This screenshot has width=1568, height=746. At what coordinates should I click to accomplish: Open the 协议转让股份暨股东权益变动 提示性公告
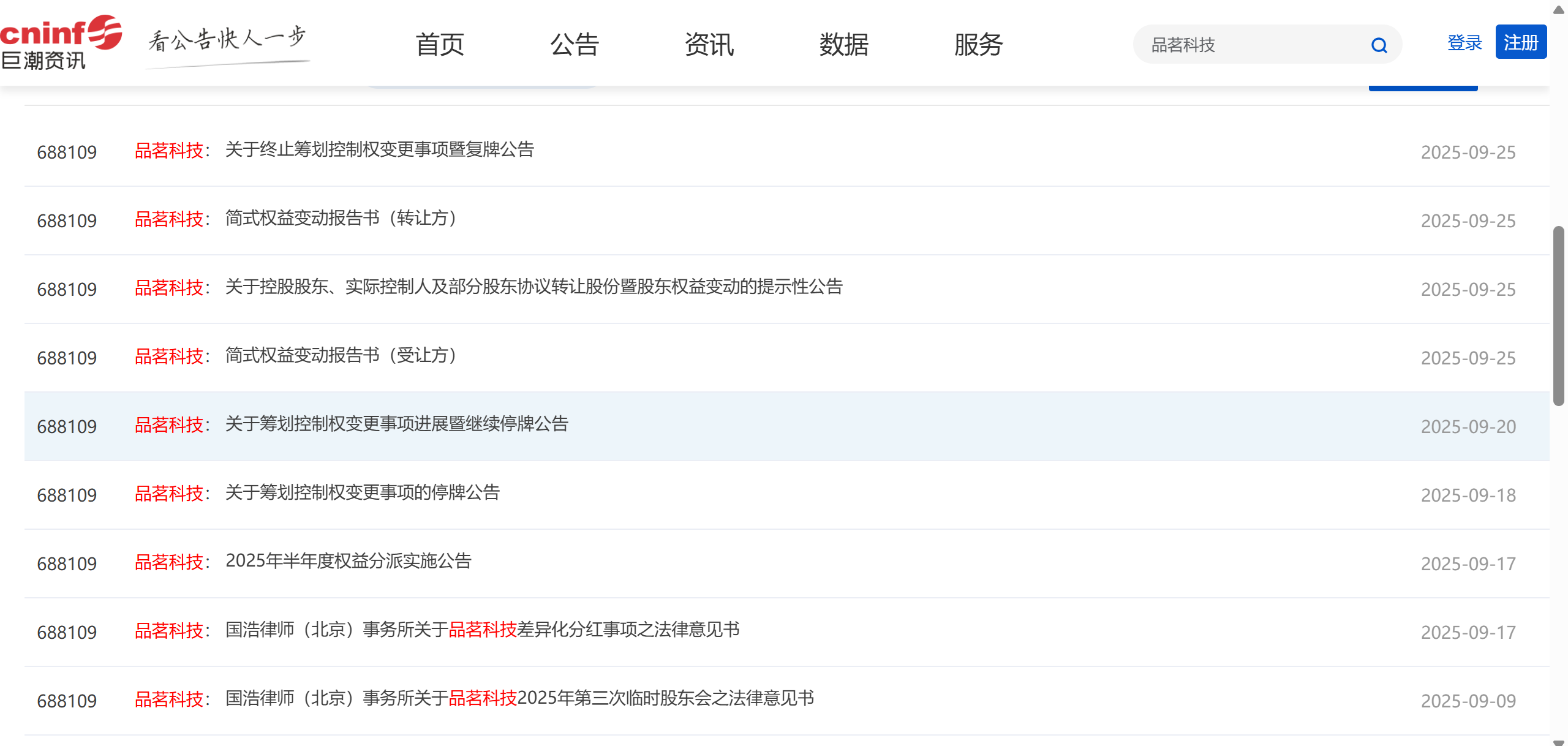coord(533,287)
